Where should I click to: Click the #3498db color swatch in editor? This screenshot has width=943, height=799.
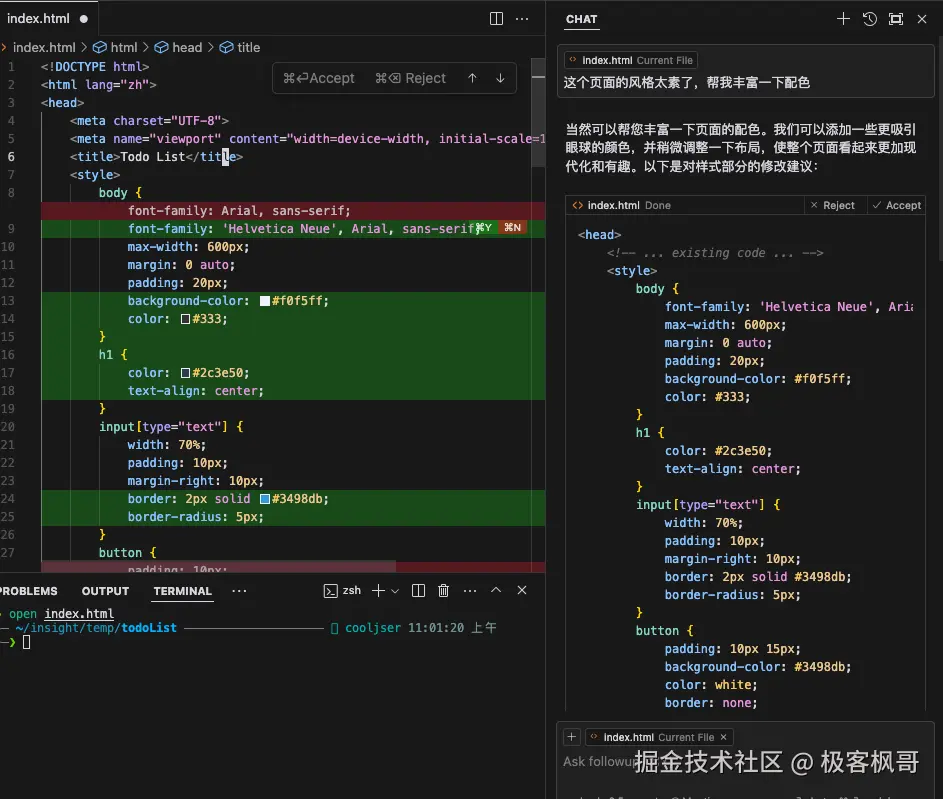[265, 499]
